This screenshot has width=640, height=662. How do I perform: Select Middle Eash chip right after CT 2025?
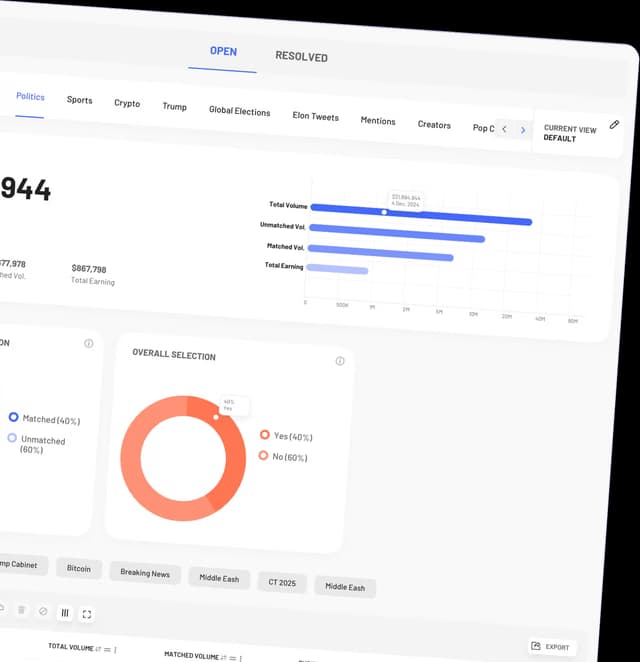[345, 587]
